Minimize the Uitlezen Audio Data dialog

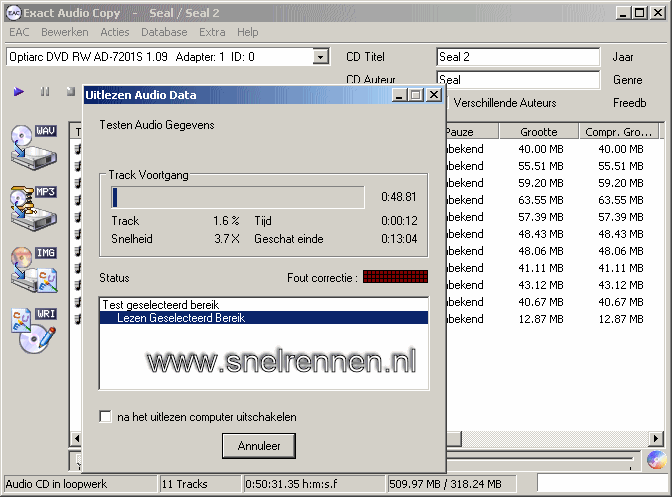(399, 95)
